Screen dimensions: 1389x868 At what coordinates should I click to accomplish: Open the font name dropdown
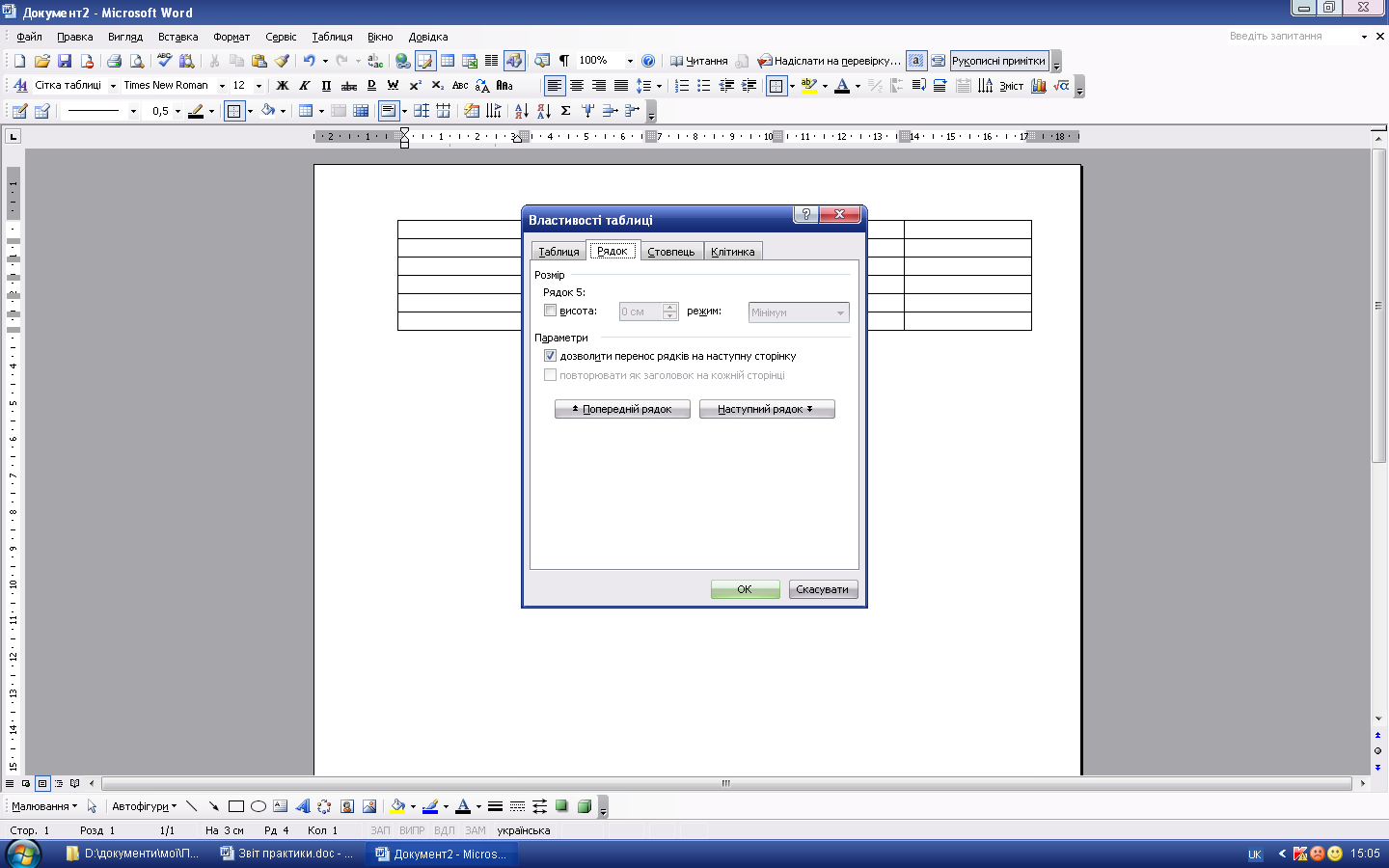click(x=222, y=86)
